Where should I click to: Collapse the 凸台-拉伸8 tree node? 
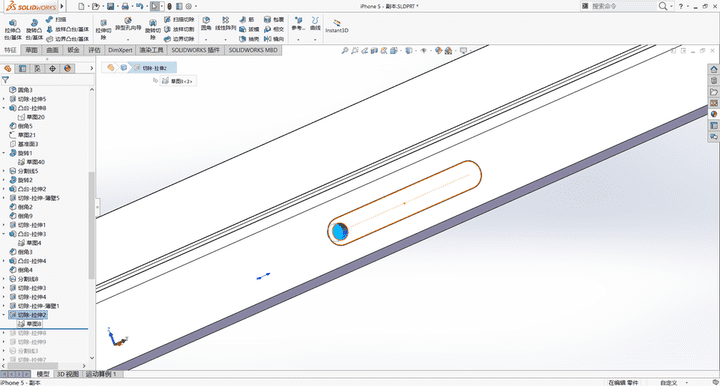(x=4, y=108)
